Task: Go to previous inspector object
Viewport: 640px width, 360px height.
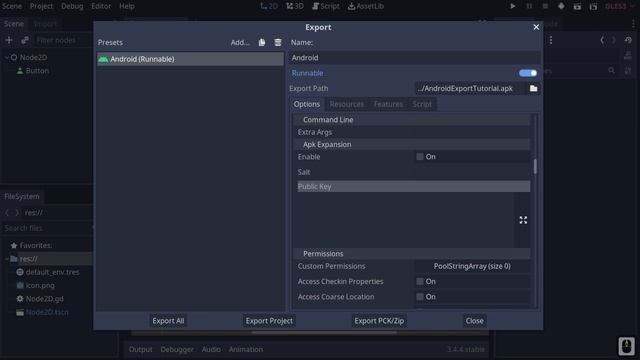Action: pos(602,40)
